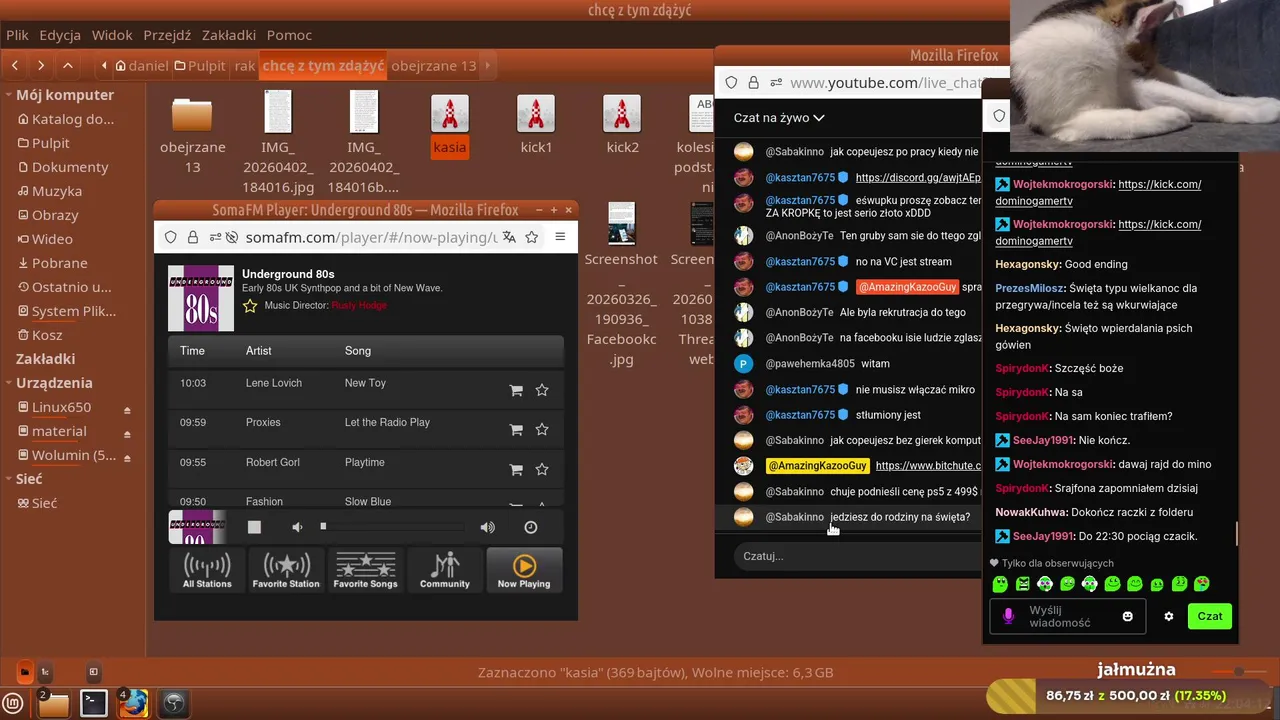Click the Pulpit breadcrumb in path bar
Image resolution: width=1280 pixels, height=720 pixels.
point(200,66)
